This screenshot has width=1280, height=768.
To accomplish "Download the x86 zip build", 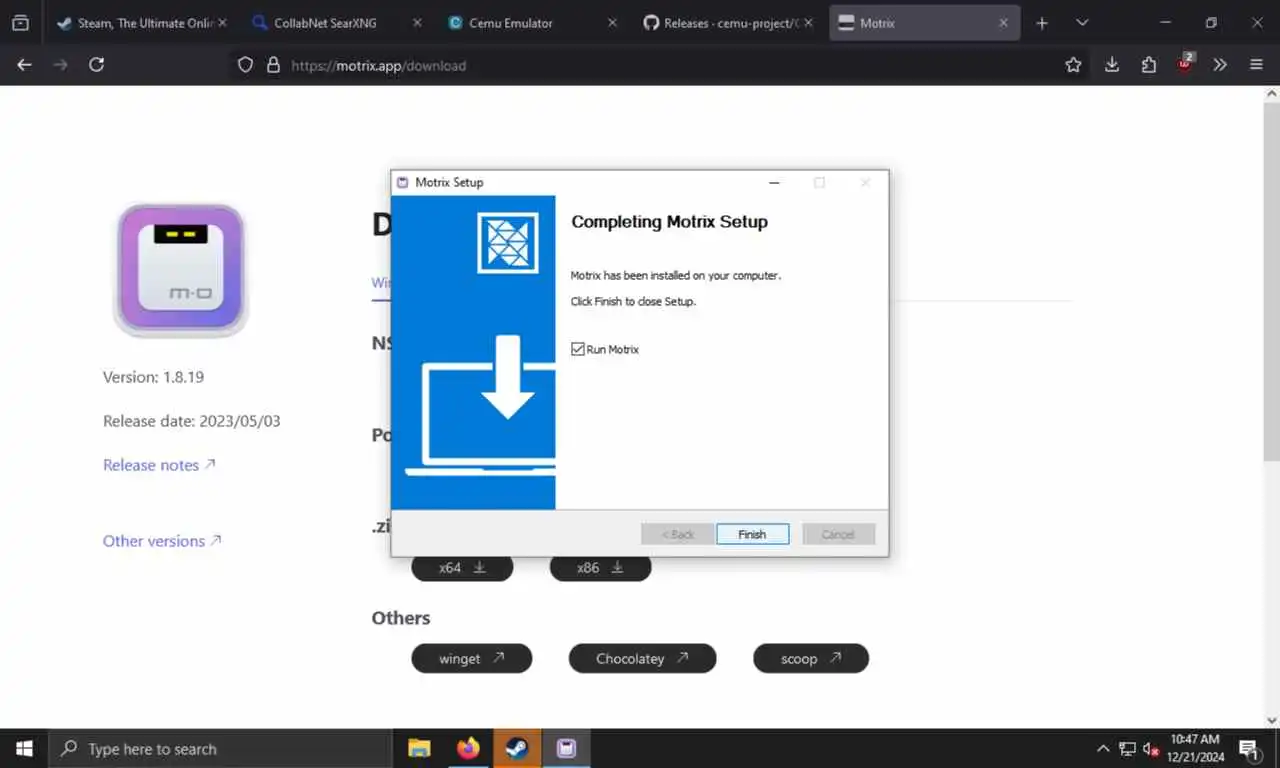I will (x=600, y=567).
